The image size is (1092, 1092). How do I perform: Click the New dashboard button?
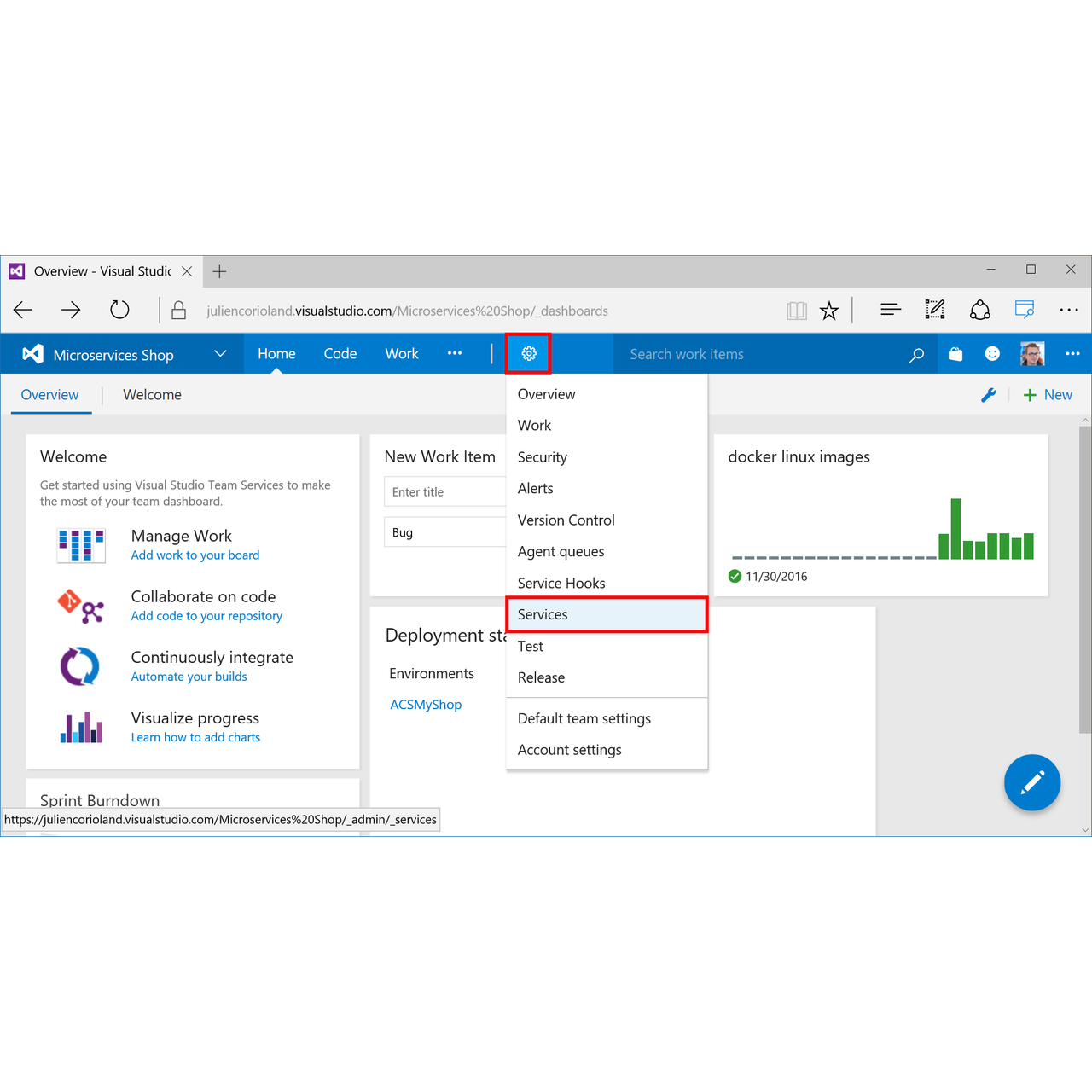click(x=1048, y=395)
